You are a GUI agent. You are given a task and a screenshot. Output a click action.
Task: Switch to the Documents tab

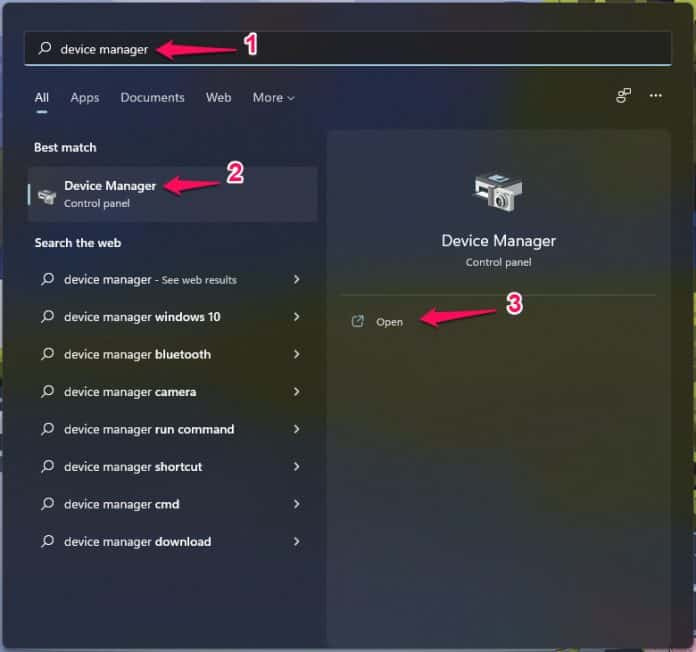tap(152, 98)
